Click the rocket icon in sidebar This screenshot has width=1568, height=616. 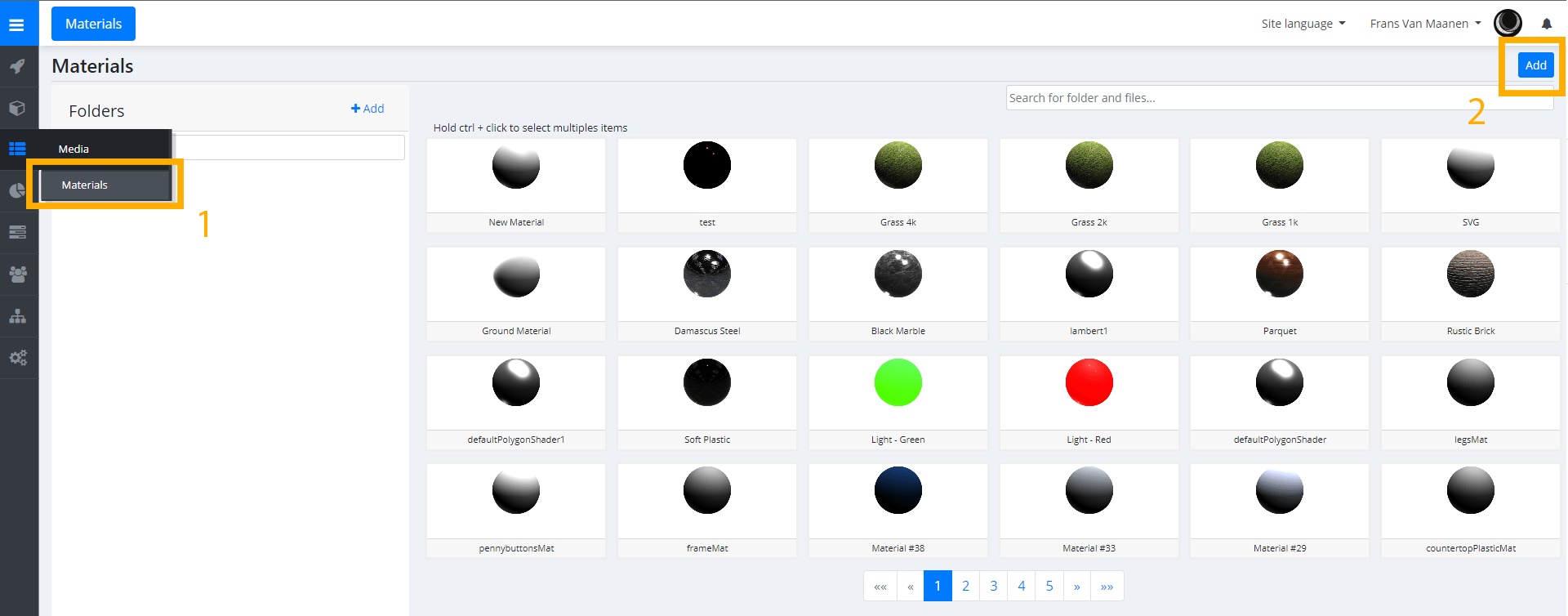(17, 66)
